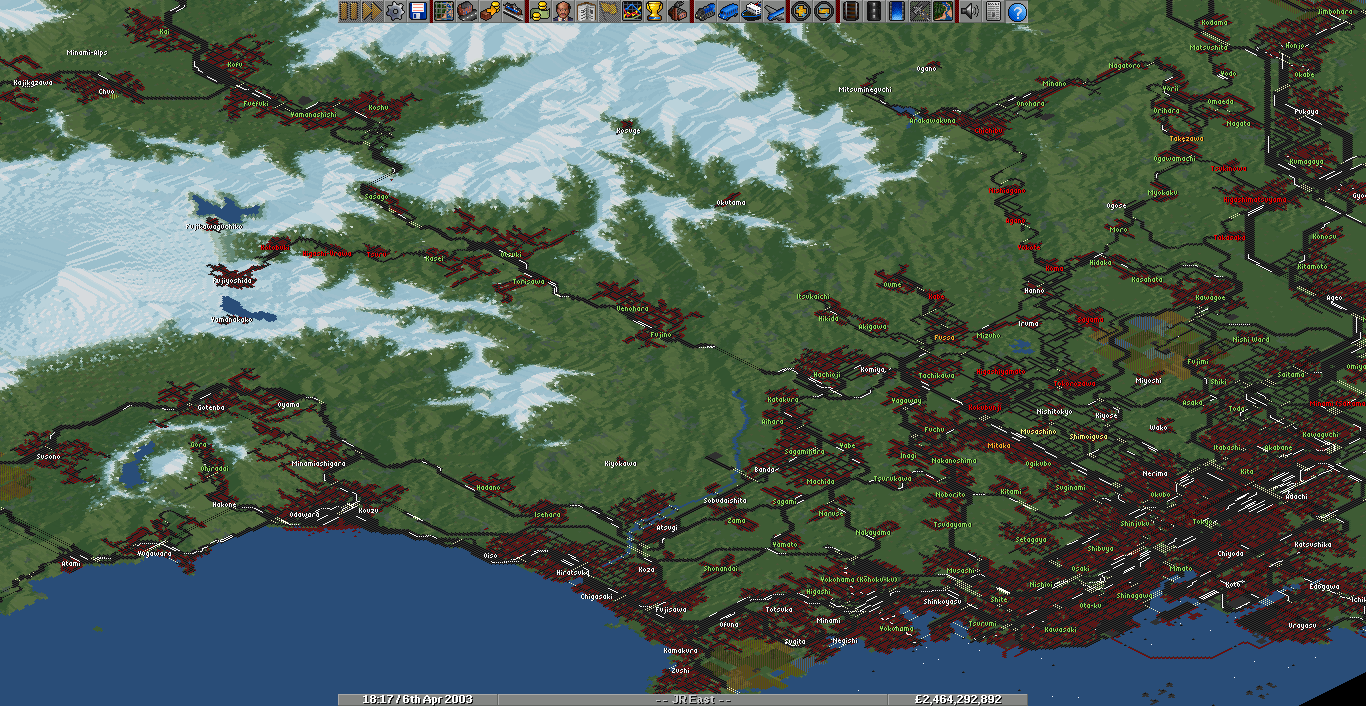Open the help question mark menu
1366x706 pixels.
click(1016, 12)
